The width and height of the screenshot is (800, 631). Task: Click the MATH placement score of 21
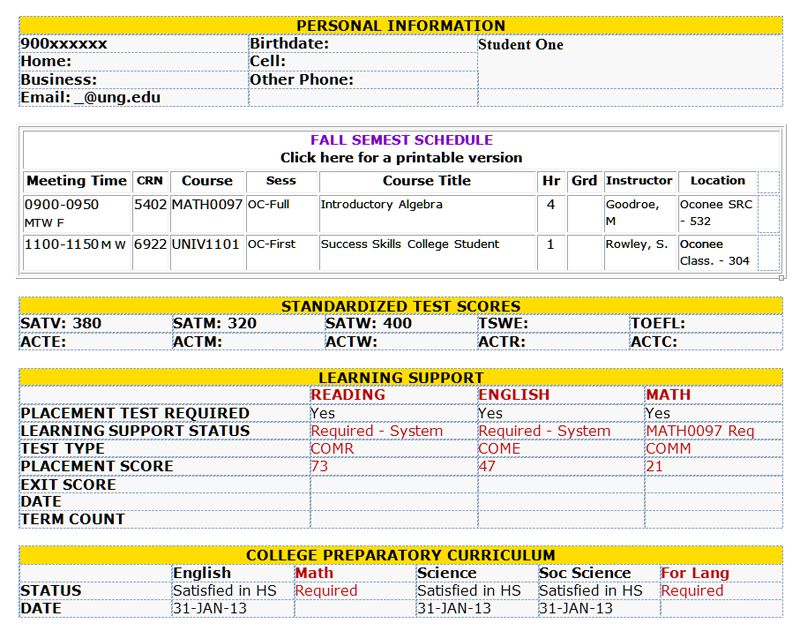coord(653,466)
